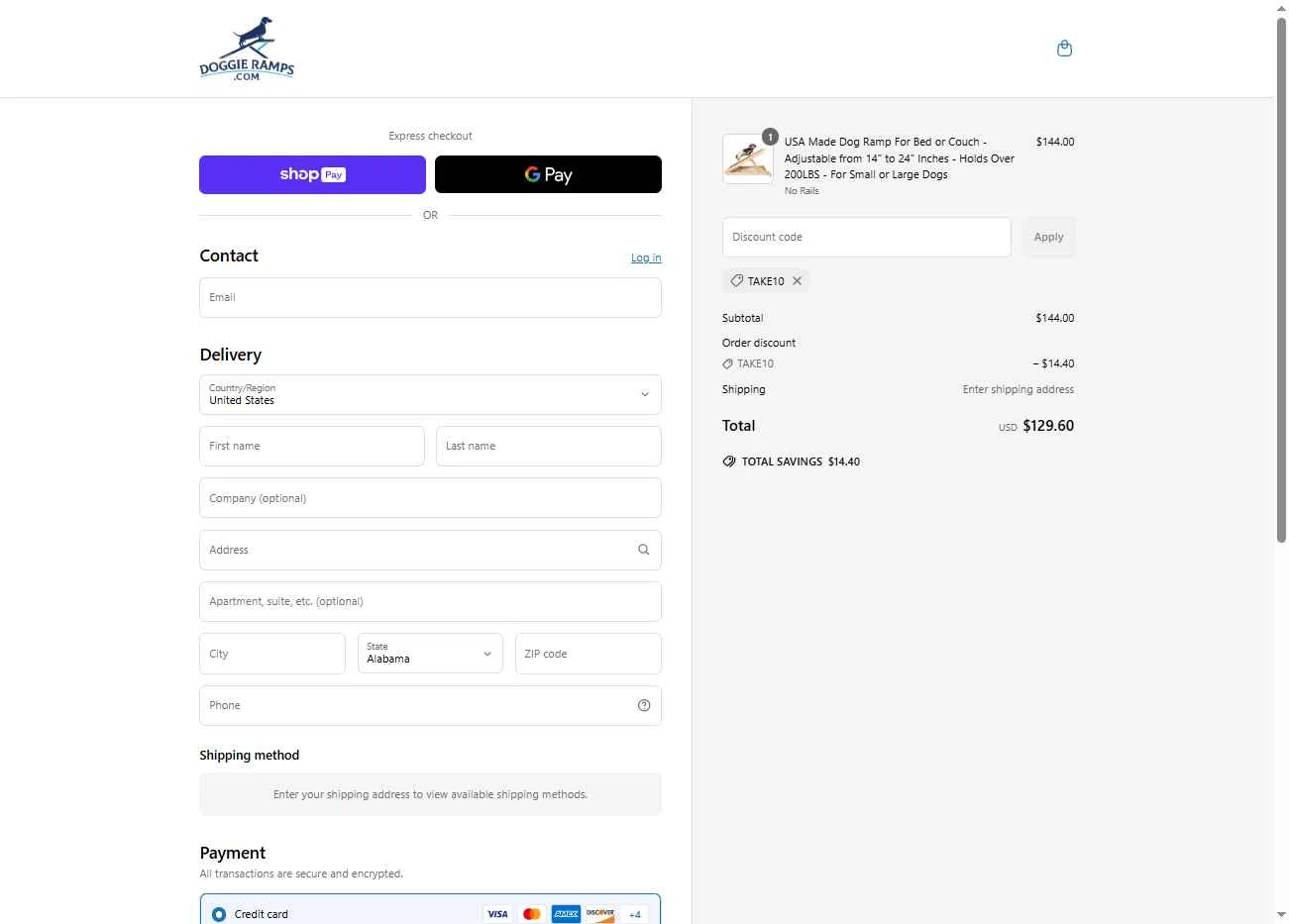The width and height of the screenshot is (1289, 924).
Task: Click the Log in link
Action: [646, 257]
